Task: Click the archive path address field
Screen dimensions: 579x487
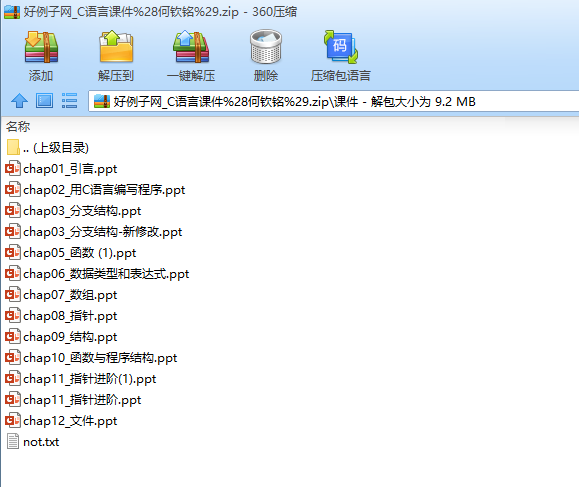Action: 333,101
